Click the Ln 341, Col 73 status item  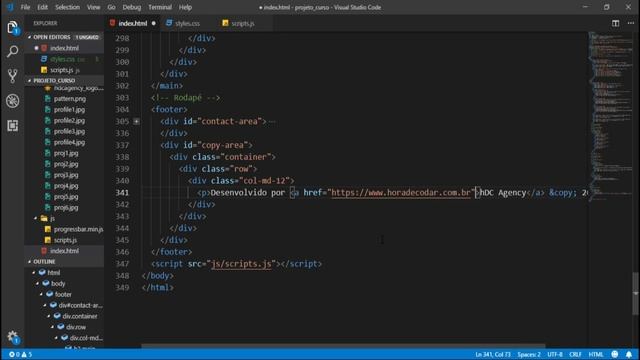click(x=493, y=354)
